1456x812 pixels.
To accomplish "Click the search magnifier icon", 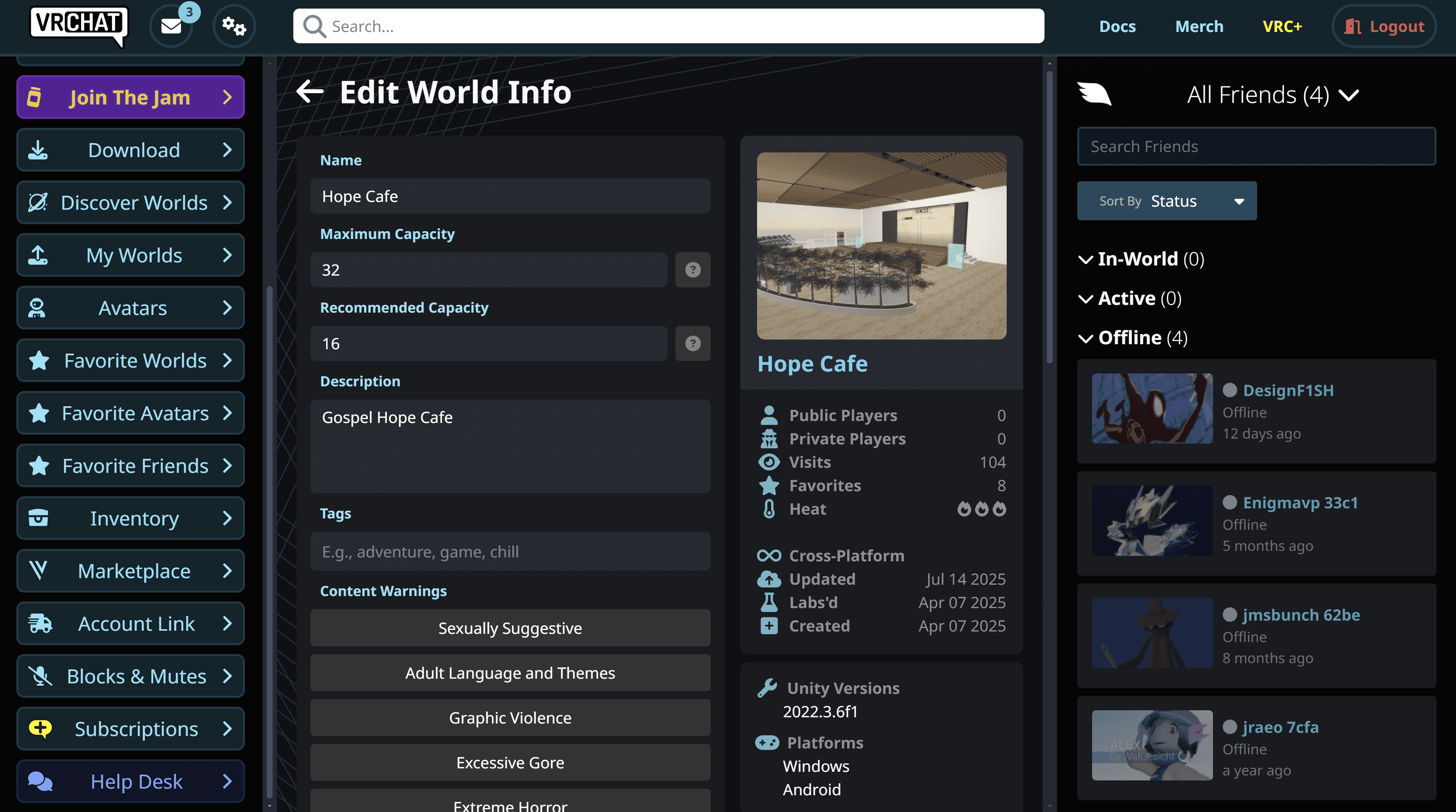I will click(314, 27).
